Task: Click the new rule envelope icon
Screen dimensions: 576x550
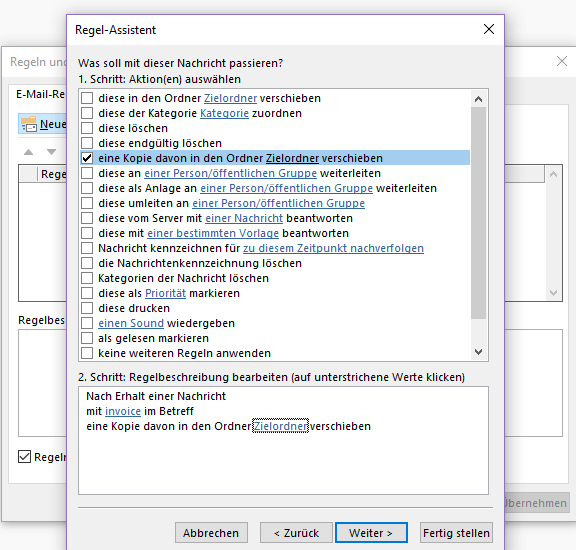Action: point(29,124)
